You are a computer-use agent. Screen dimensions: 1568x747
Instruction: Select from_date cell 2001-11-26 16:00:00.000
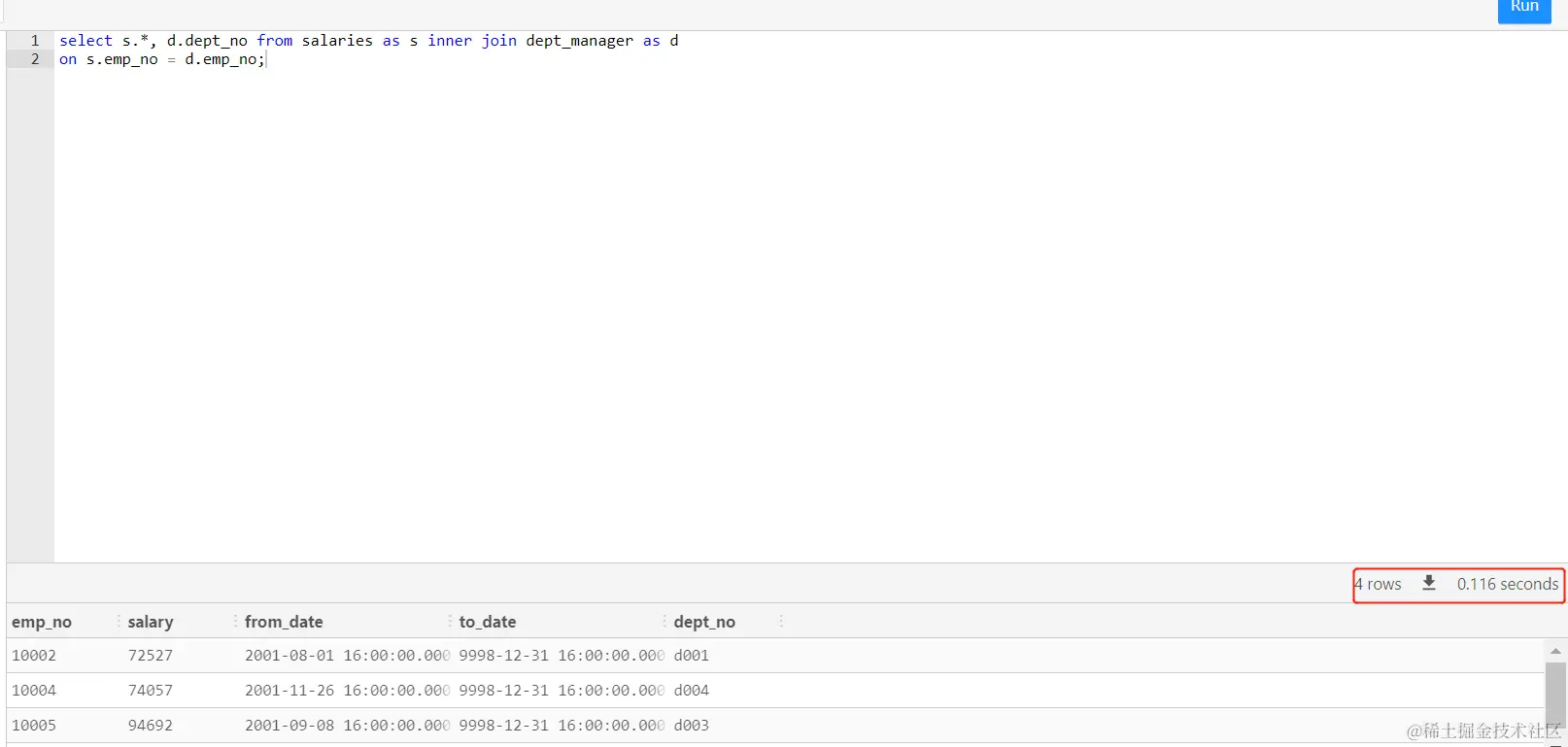pos(347,691)
